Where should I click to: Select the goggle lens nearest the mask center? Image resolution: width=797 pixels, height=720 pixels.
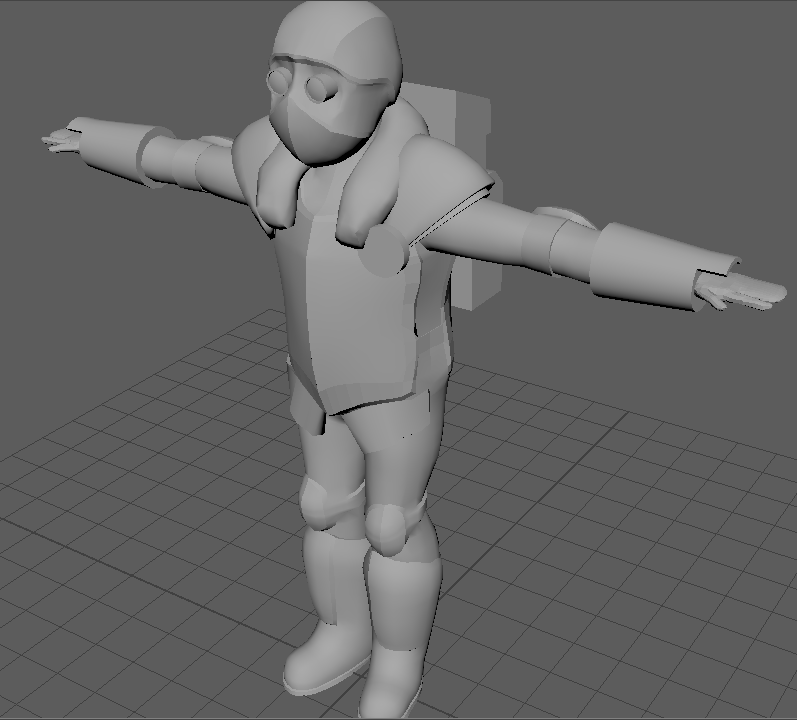pos(320,89)
